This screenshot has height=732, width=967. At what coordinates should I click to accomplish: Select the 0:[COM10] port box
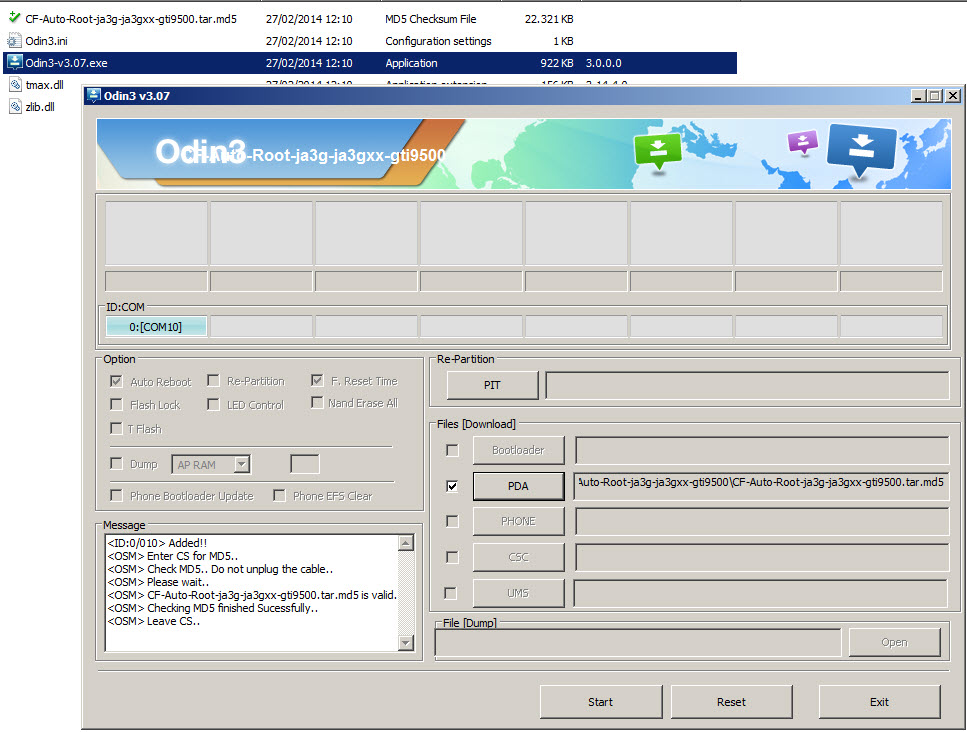point(156,325)
